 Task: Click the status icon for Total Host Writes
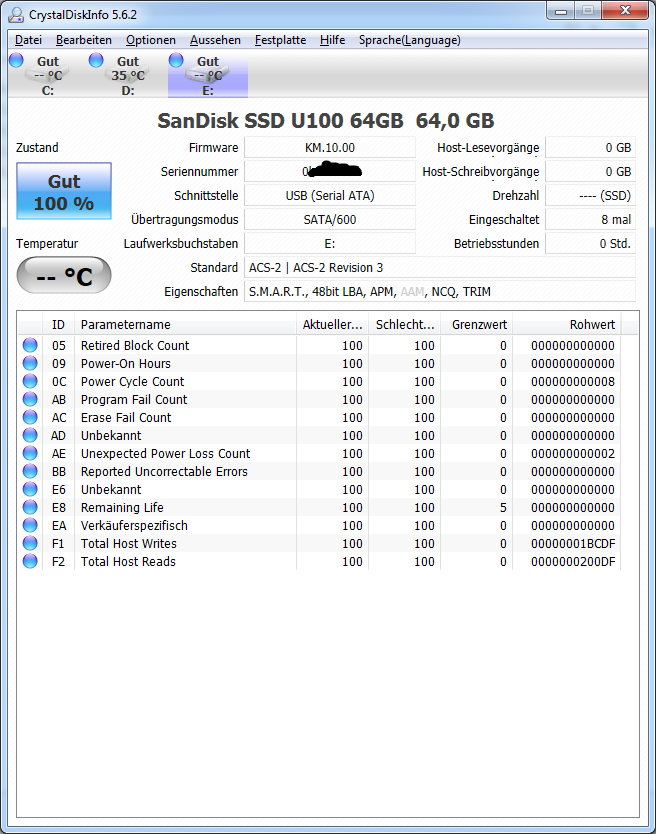[x=30, y=544]
